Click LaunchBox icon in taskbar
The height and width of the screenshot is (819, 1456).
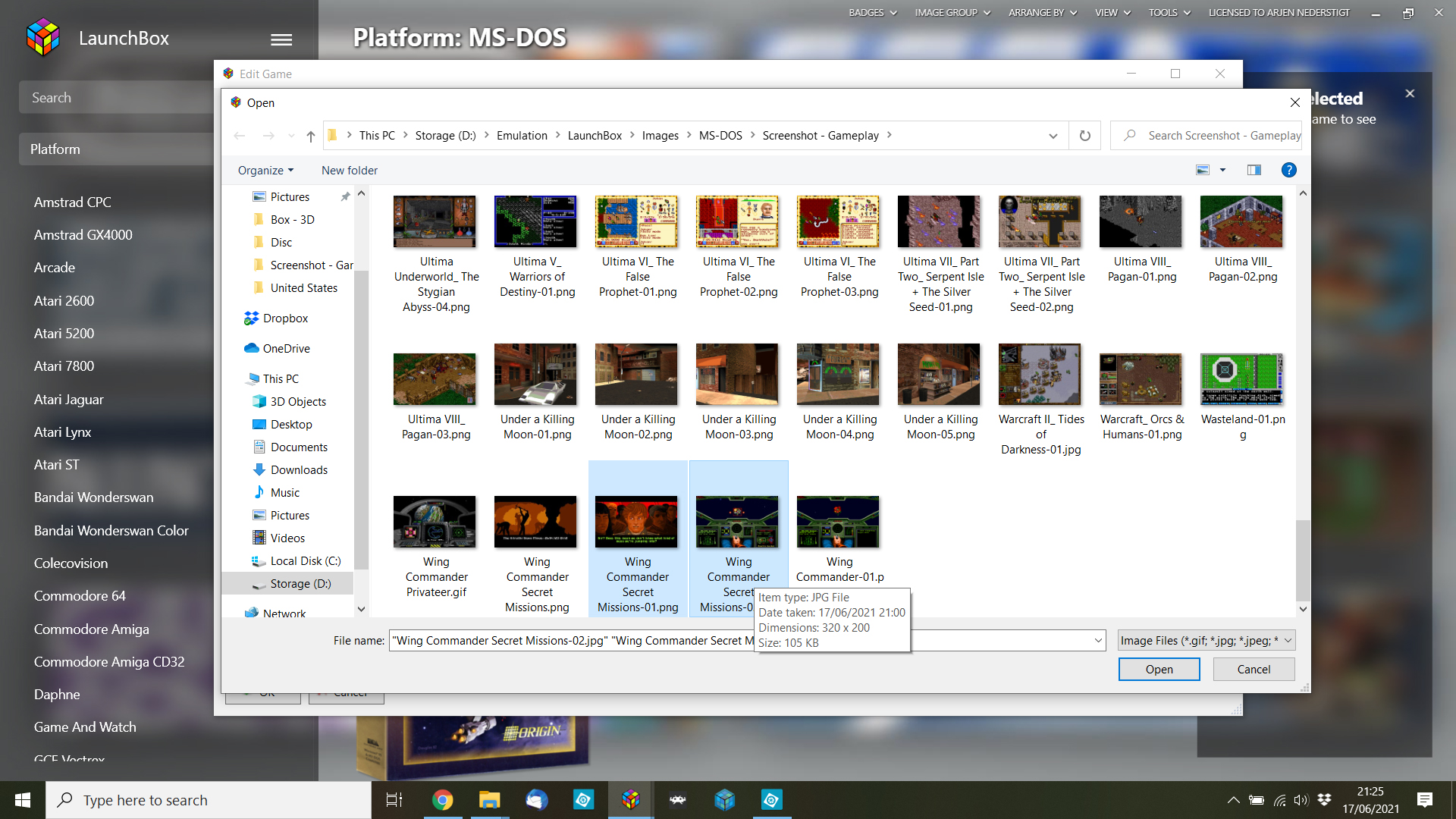[631, 800]
